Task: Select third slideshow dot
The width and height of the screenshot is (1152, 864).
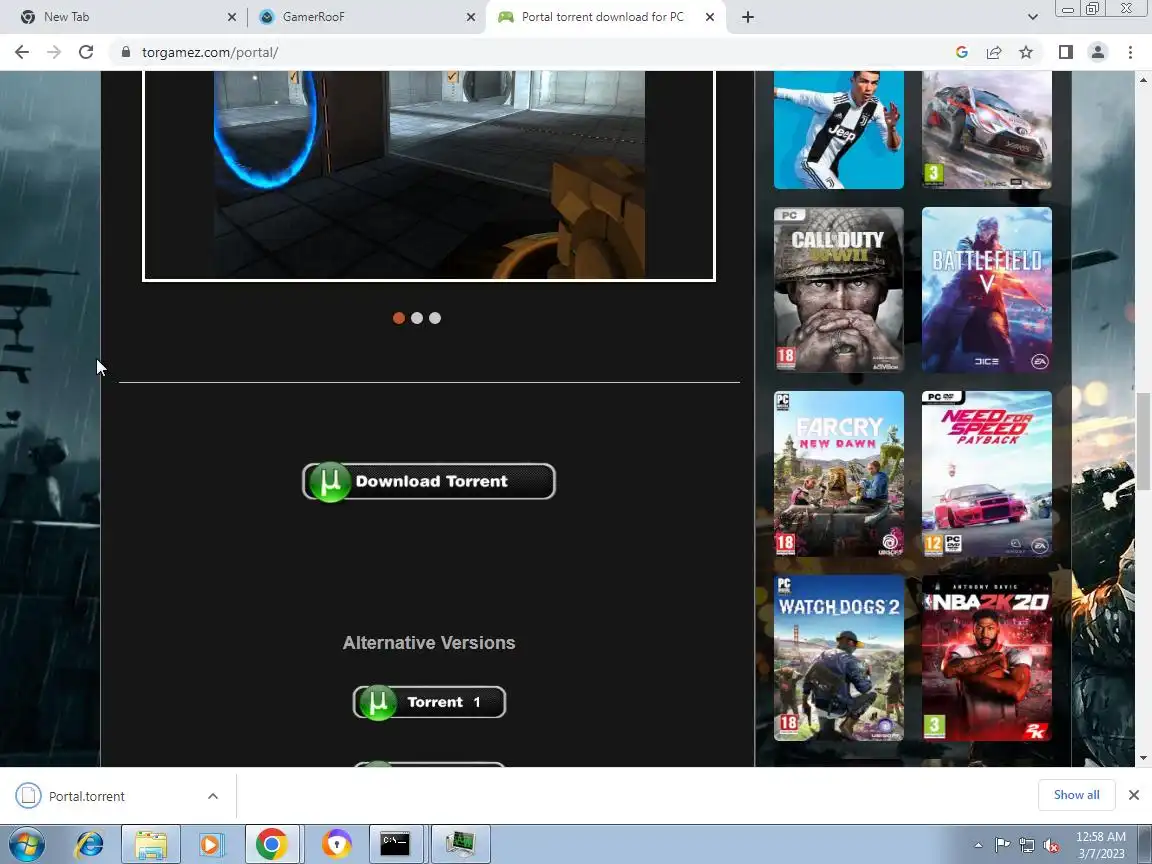Action: [435, 318]
